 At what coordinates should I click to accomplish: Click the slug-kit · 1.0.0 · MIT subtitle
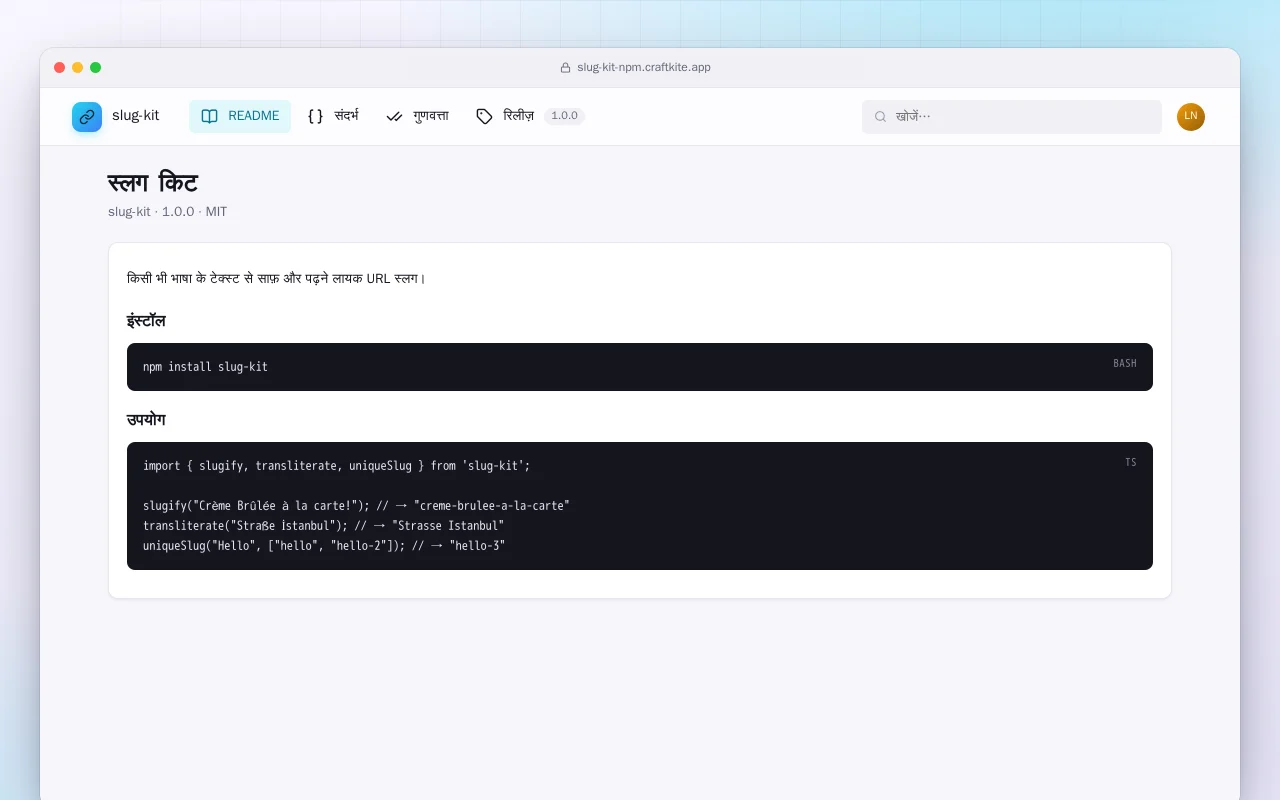[x=168, y=212]
